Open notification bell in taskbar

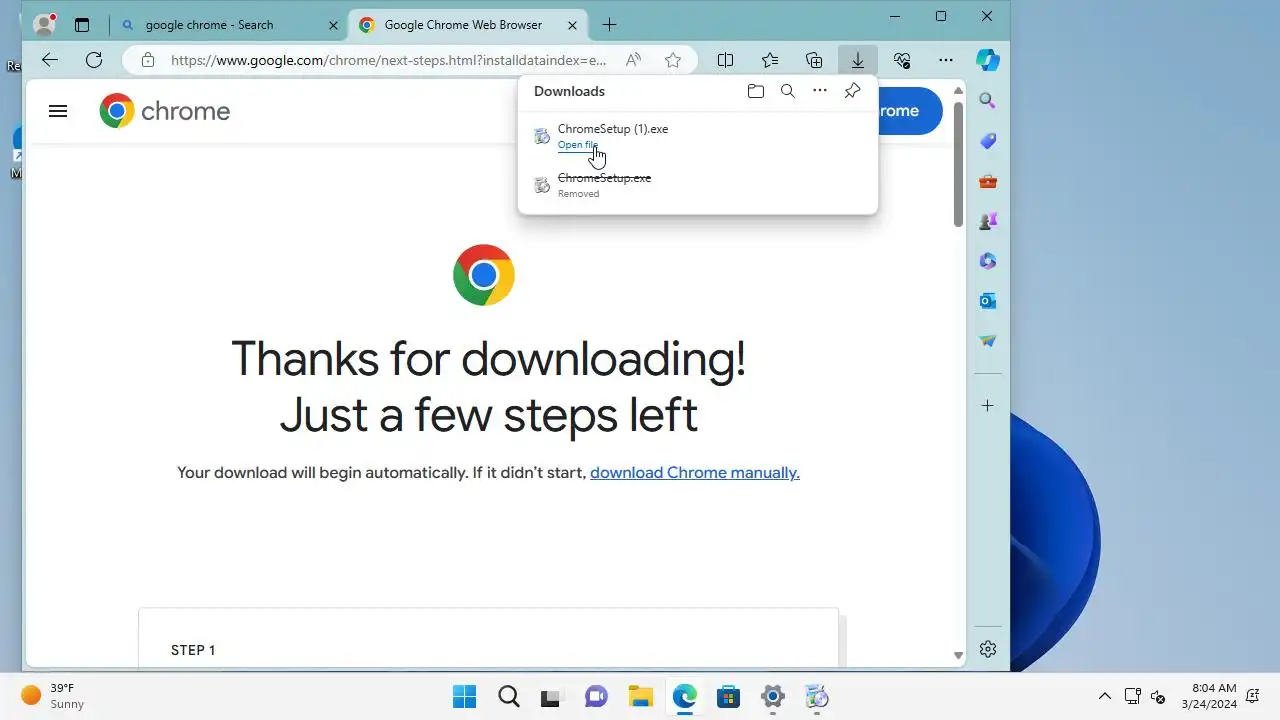click(x=1254, y=696)
